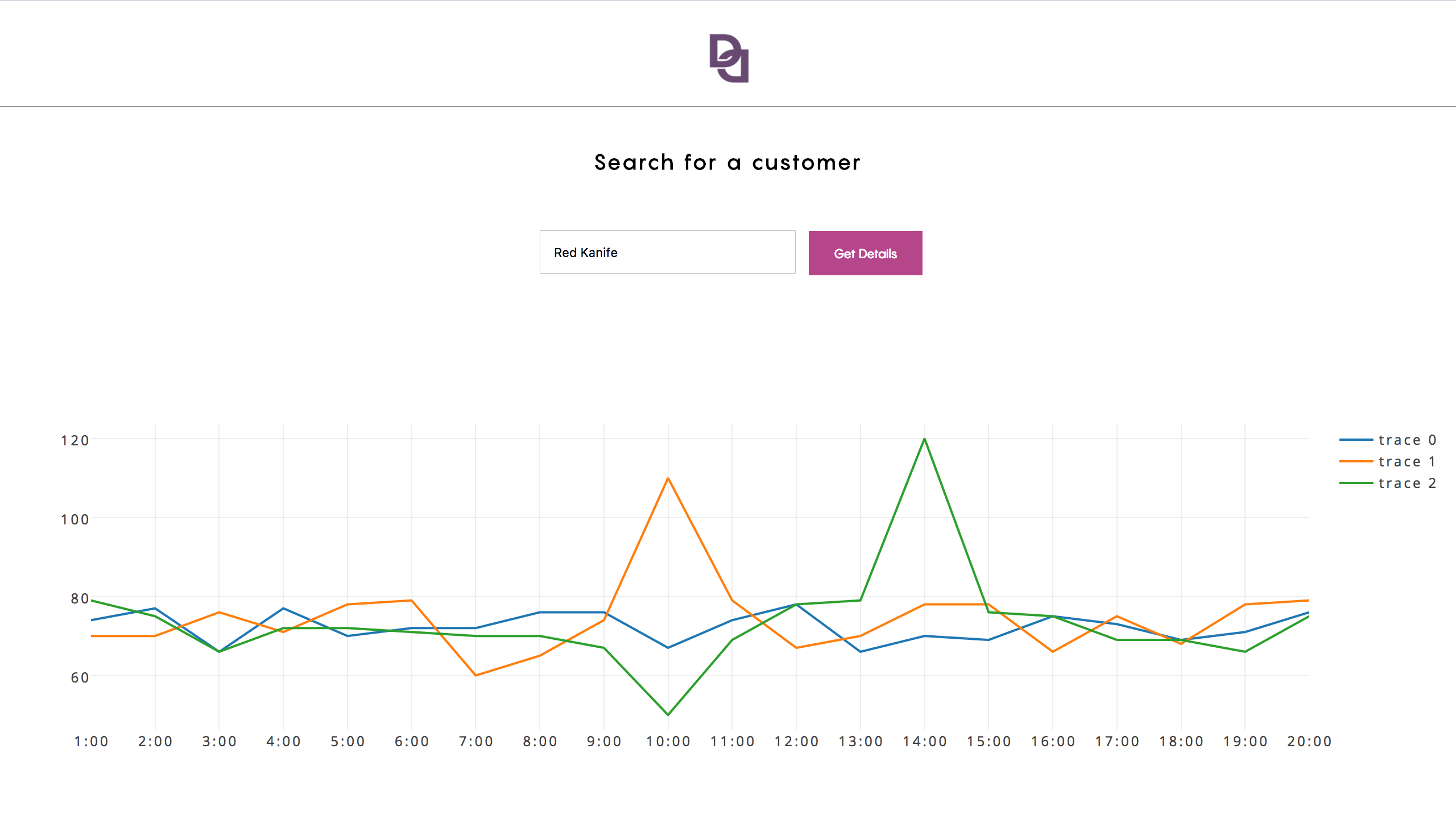The height and width of the screenshot is (827, 1456).
Task: Click the 60 y-axis label
Action: click(80, 678)
